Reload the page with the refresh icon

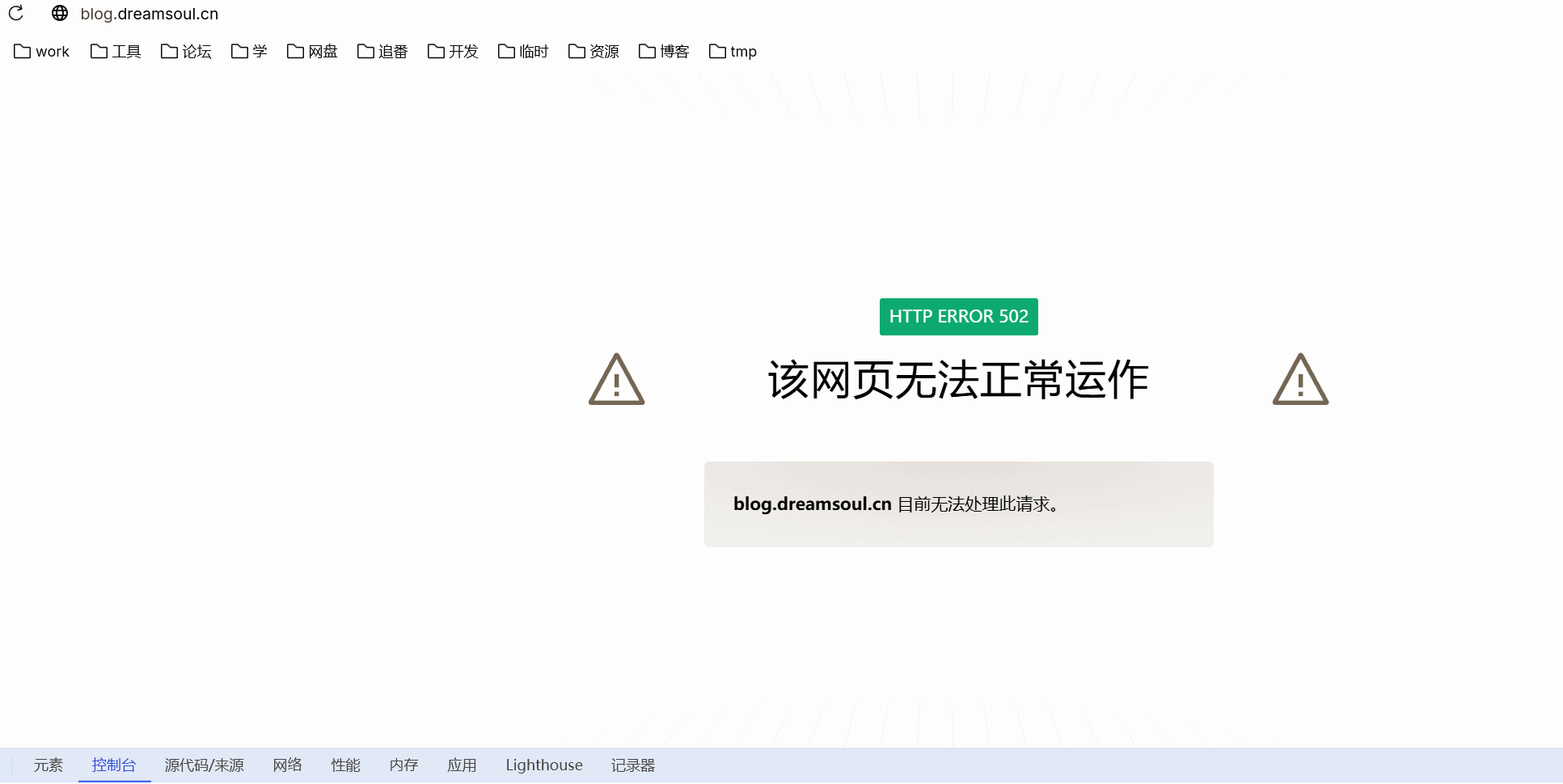[x=16, y=13]
